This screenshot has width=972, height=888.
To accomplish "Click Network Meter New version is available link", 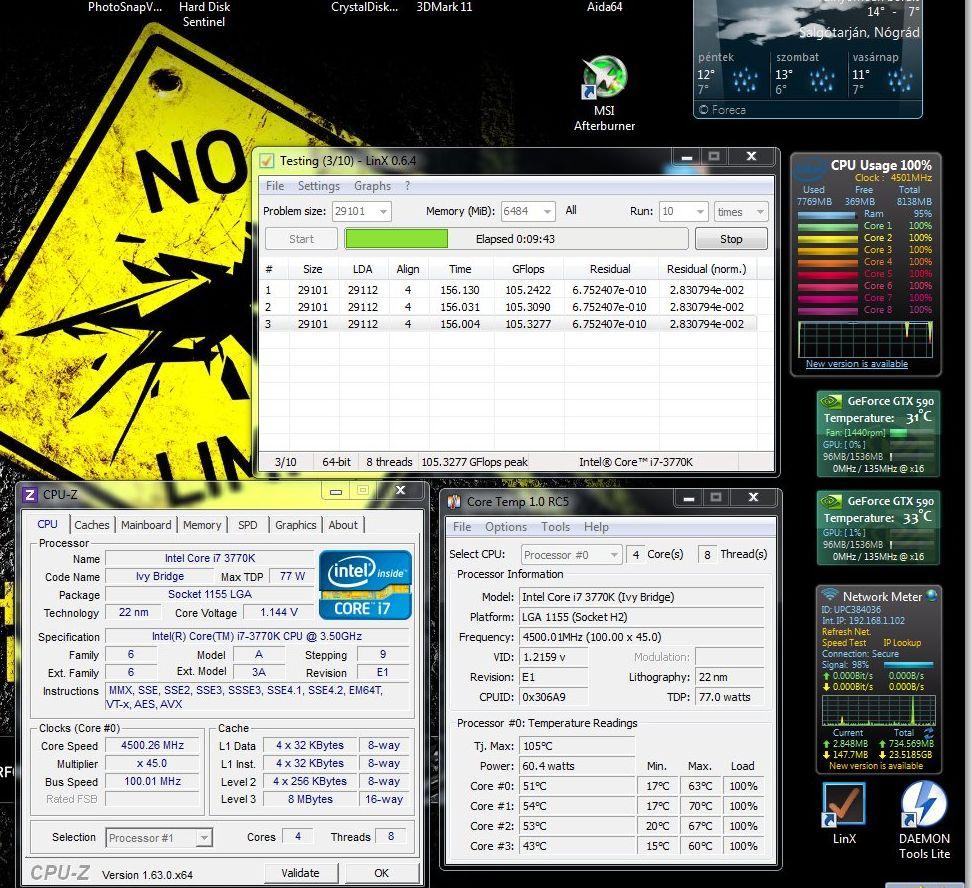I will [x=876, y=766].
